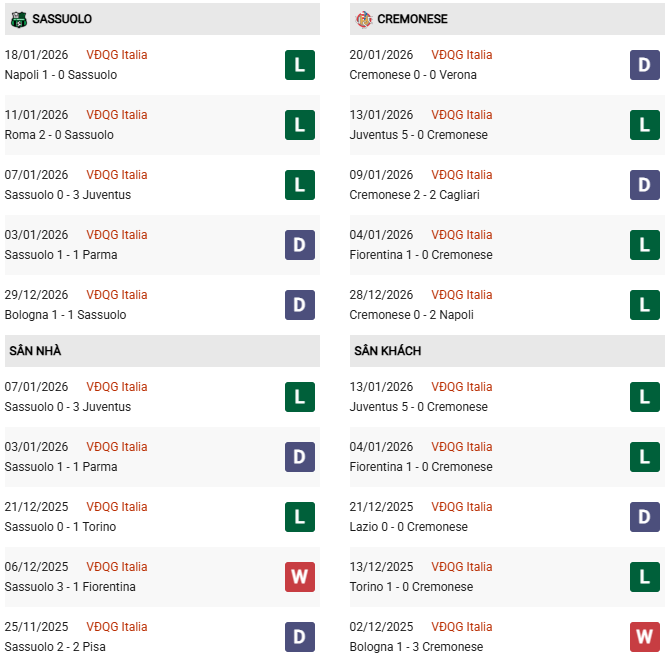
Task: Click the Cremonese team crest icon
Action: (x=363, y=19)
